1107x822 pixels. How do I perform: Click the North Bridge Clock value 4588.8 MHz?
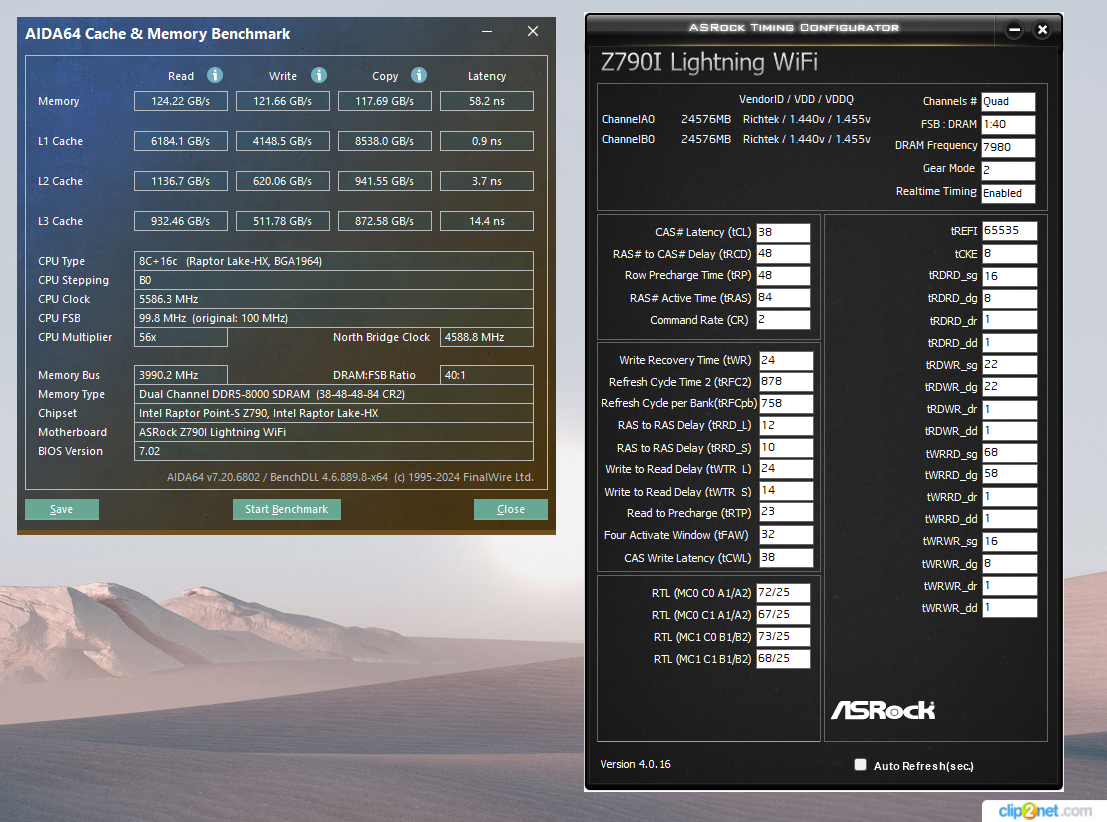point(486,338)
